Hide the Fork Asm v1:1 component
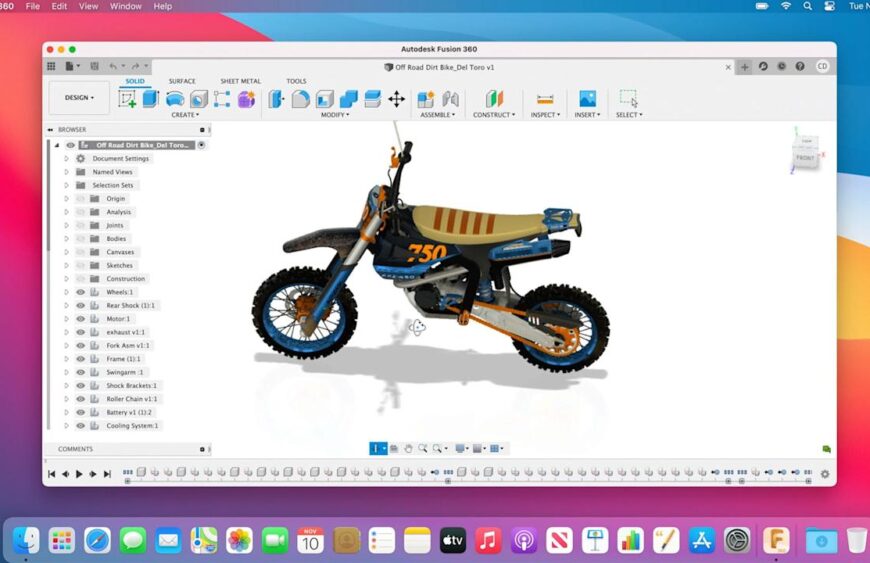Image resolution: width=870 pixels, height=563 pixels. point(80,345)
